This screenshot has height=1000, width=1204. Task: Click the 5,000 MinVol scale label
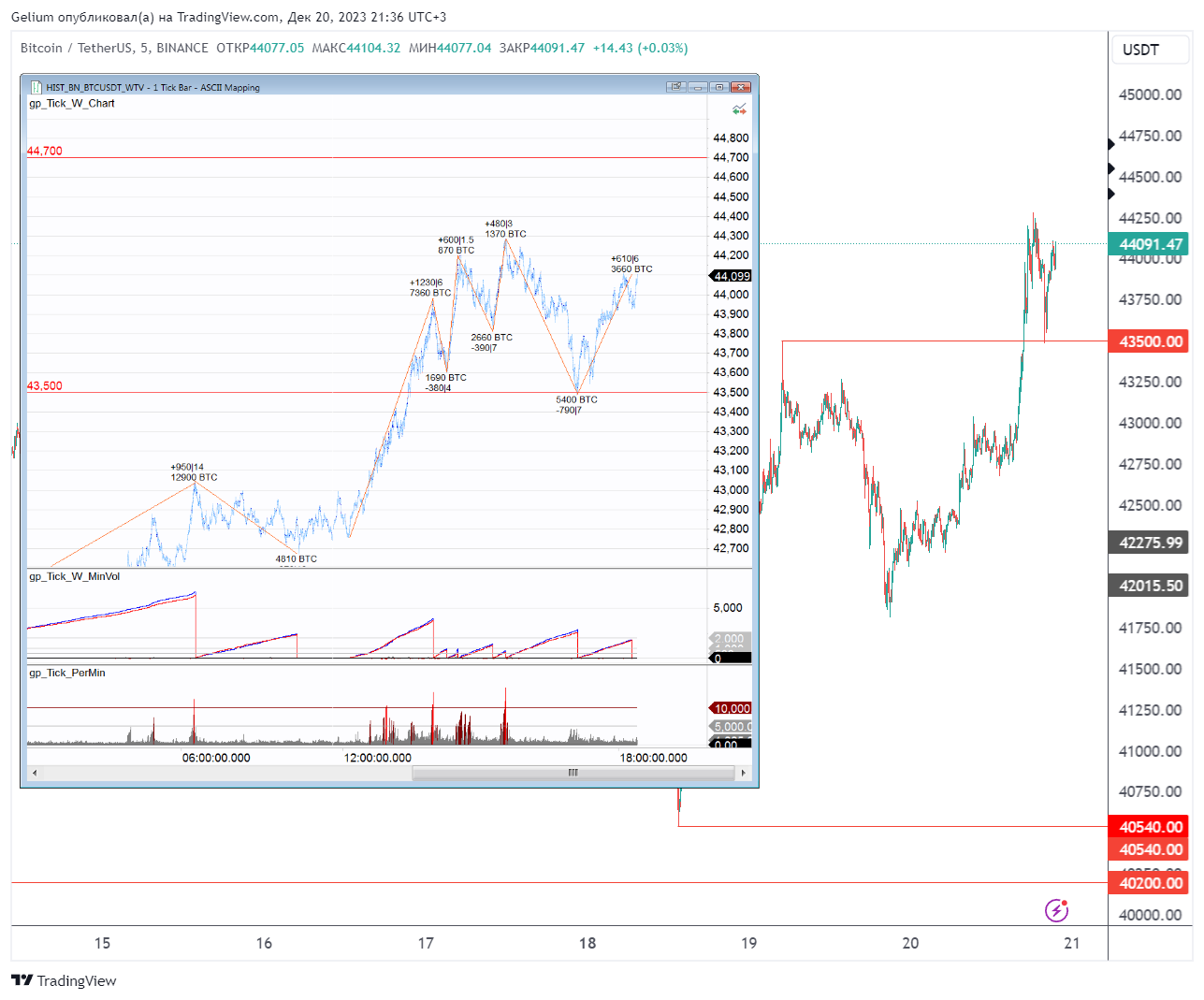click(728, 607)
